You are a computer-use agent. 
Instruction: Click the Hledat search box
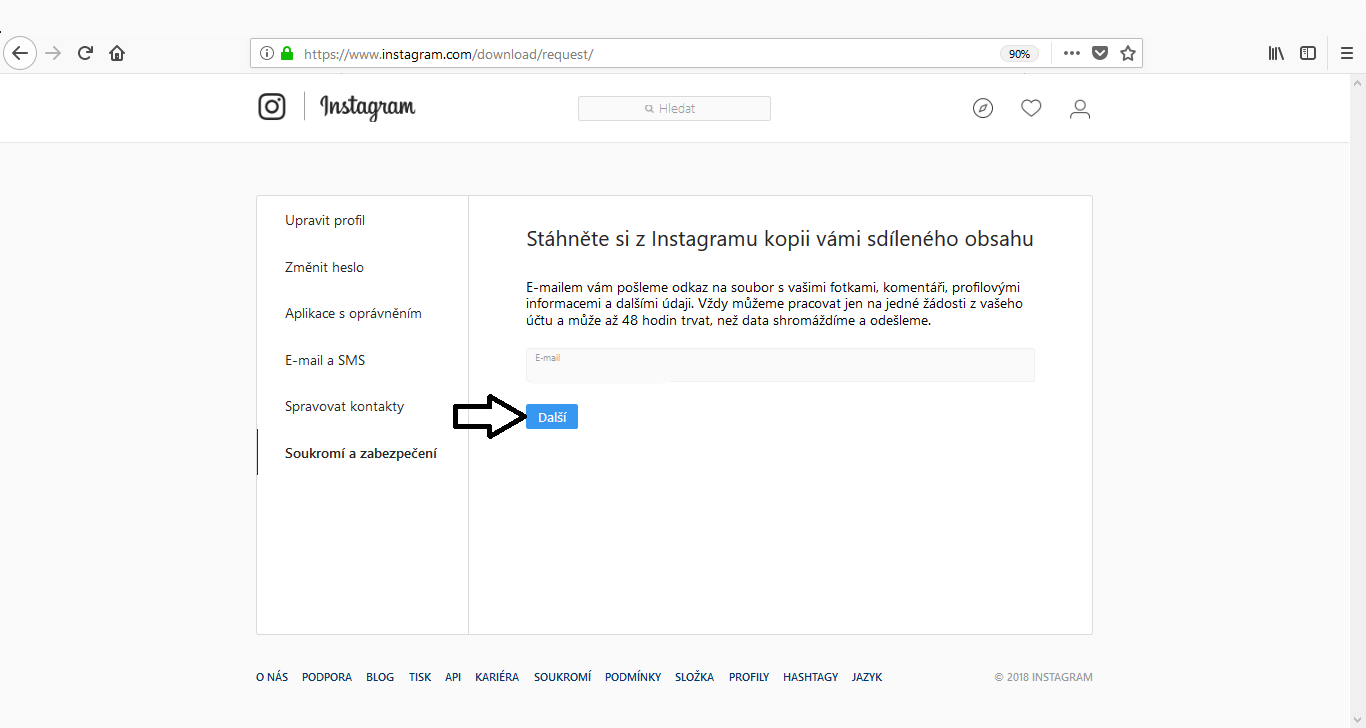(x=674, y=108)
